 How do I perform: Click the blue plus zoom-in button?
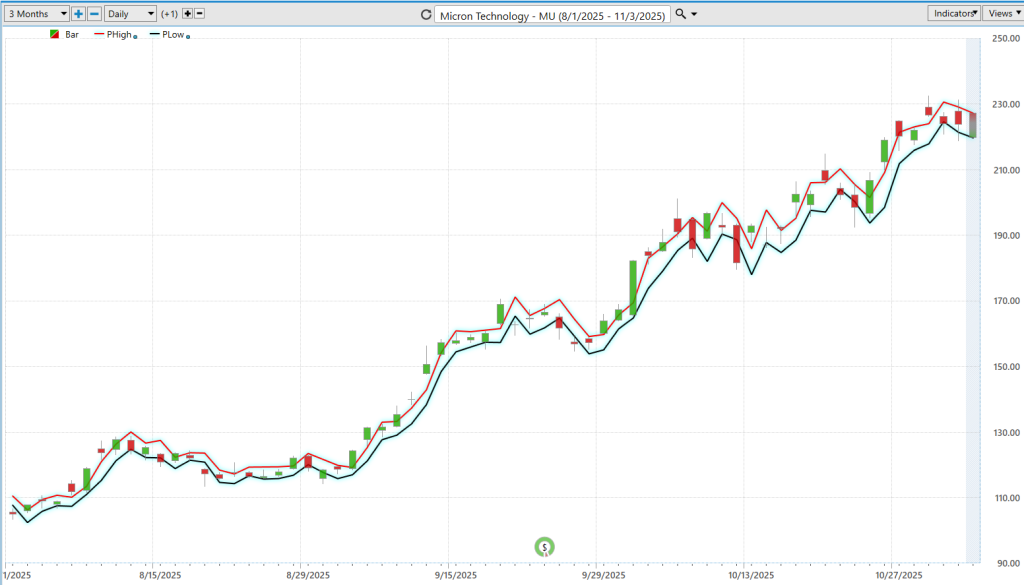pyautogui.click(x=79, y=14)
